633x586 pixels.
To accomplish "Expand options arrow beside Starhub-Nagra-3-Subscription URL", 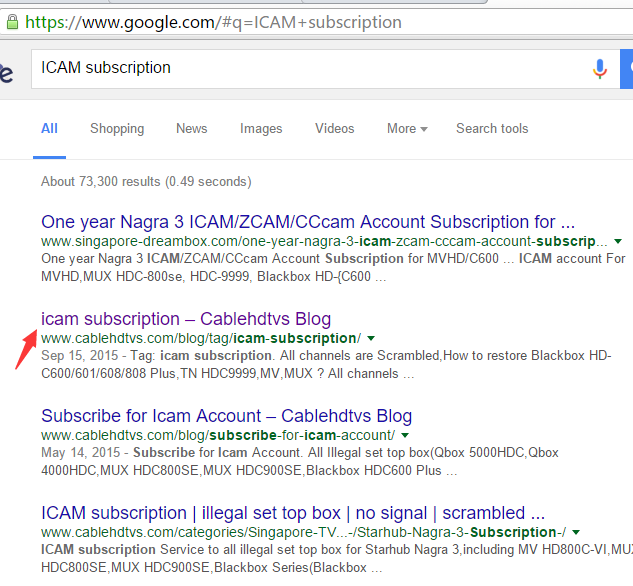I will click(576, 532).
